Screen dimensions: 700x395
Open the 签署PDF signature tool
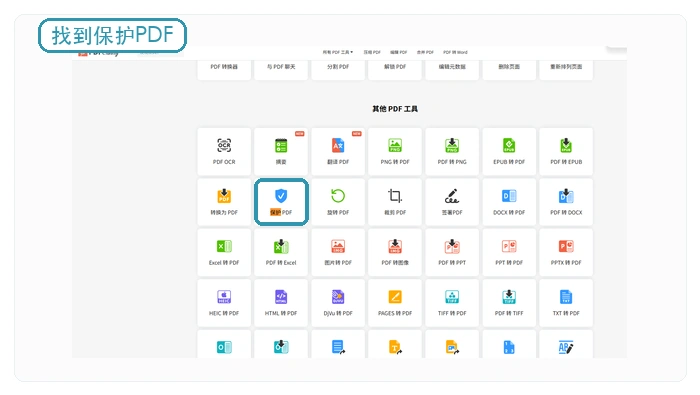click(x=452, y=202)
